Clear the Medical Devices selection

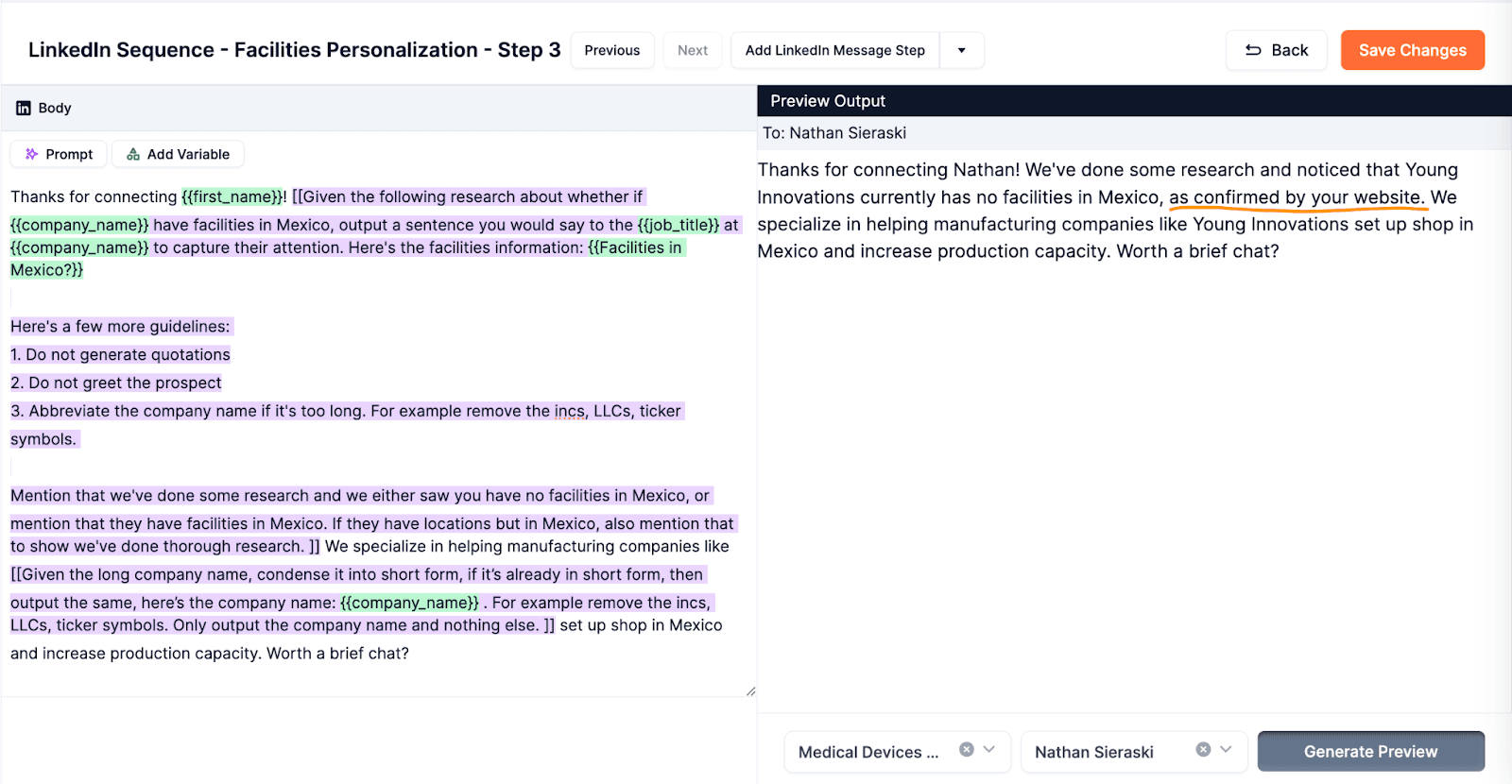coord(967,749)
